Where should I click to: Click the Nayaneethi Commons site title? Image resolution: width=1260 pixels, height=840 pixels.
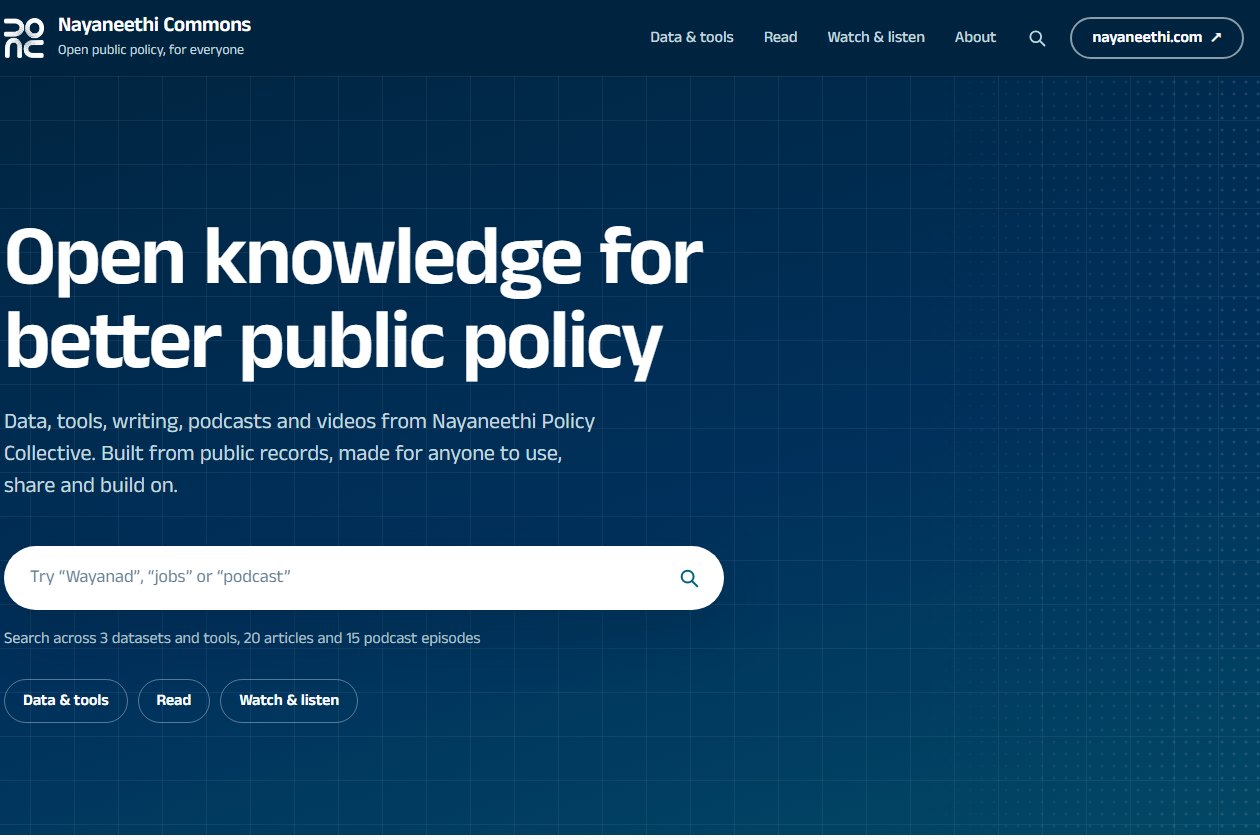155,25
